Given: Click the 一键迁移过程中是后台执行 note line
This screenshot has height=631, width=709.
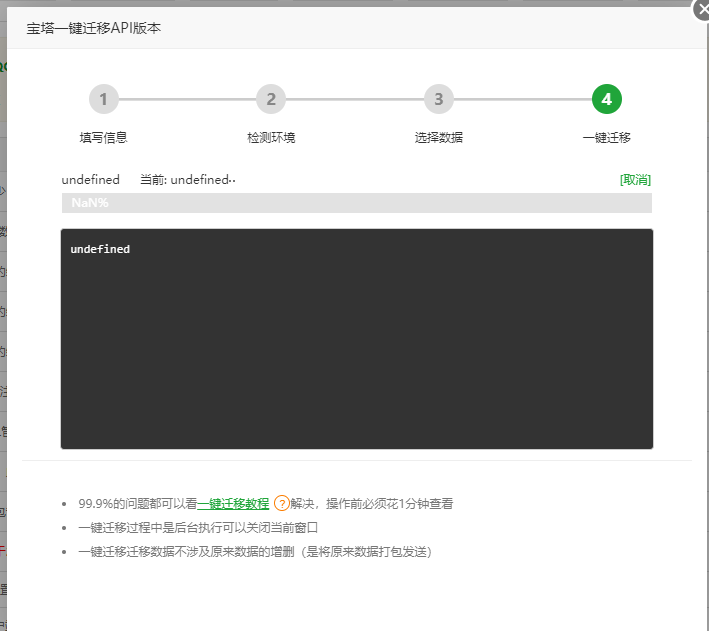Looking at the screenshot, I should click(x=198, y=527).
